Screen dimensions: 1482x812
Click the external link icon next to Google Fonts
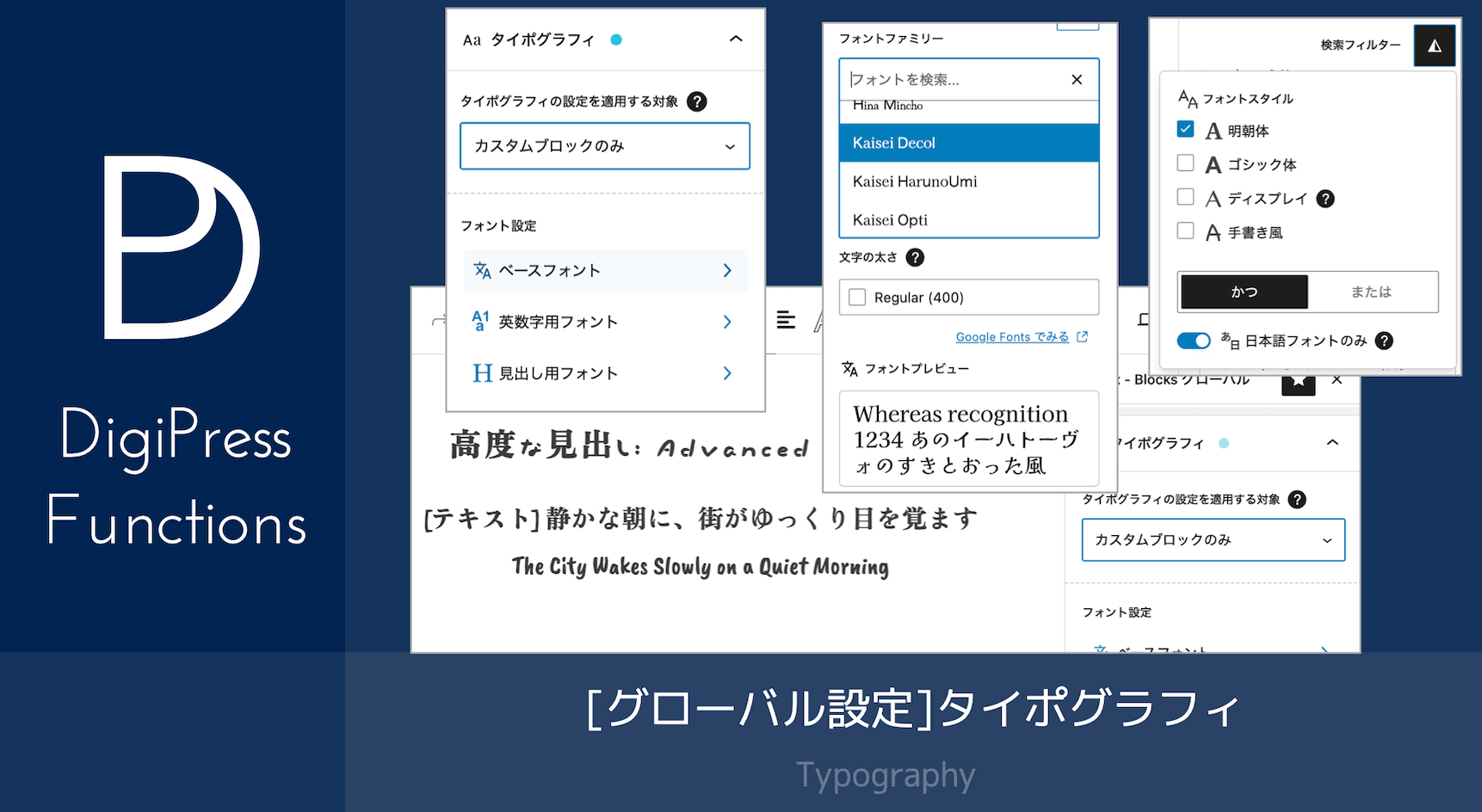(x=1083, y=336)
